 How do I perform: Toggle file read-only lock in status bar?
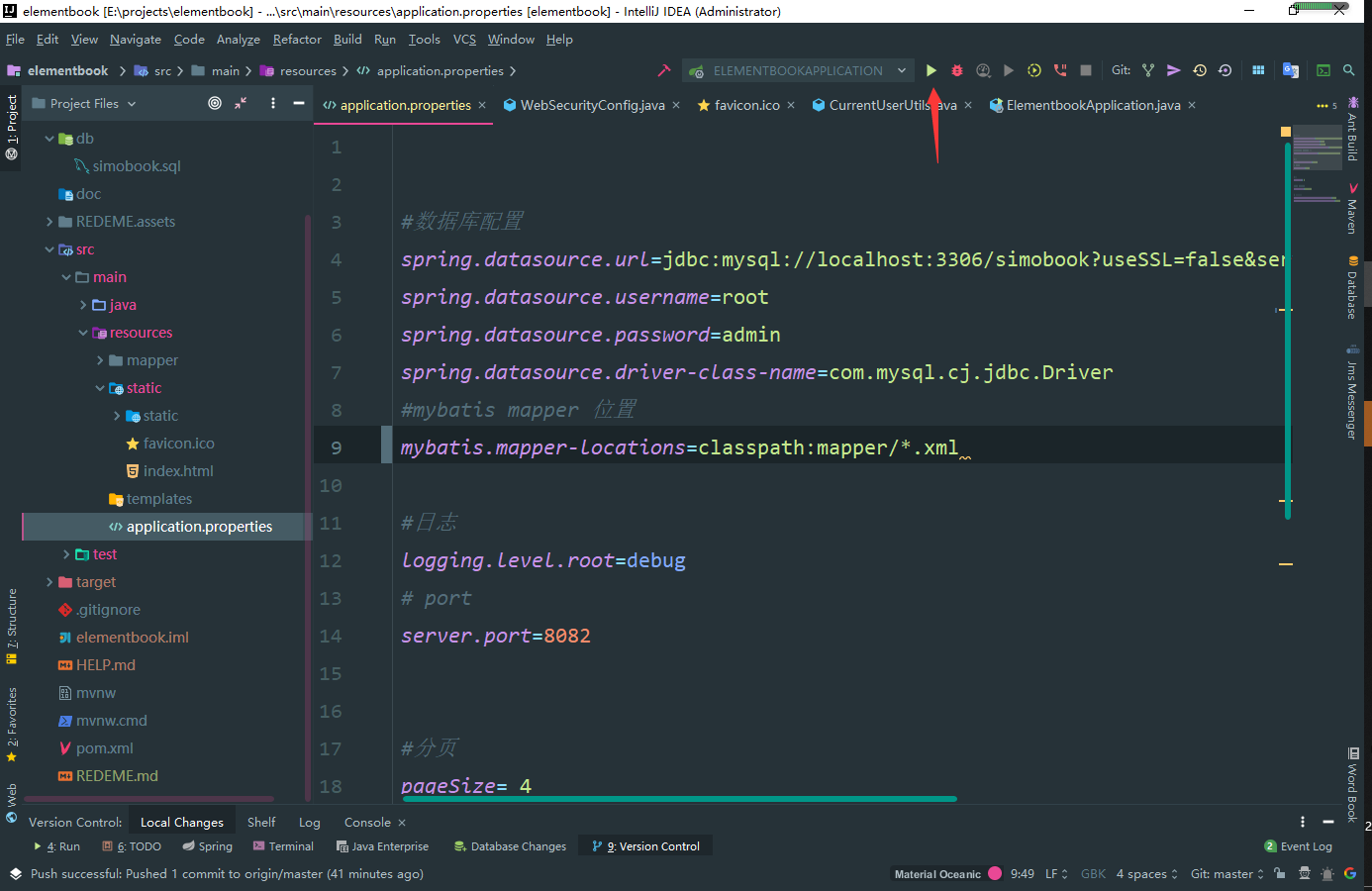coord(1280,873)
